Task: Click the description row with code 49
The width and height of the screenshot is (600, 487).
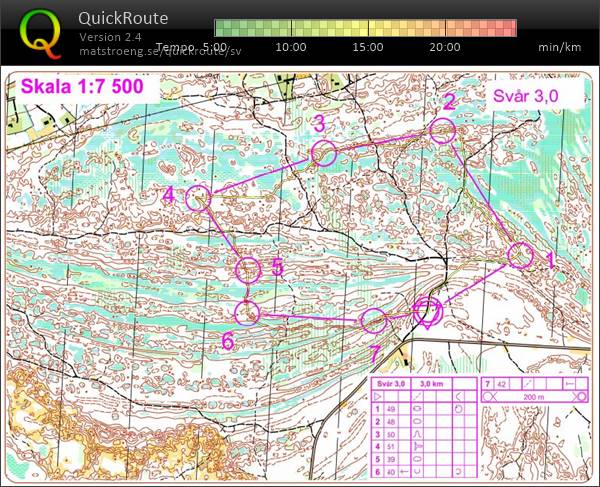Action: (x=424, y=409)
